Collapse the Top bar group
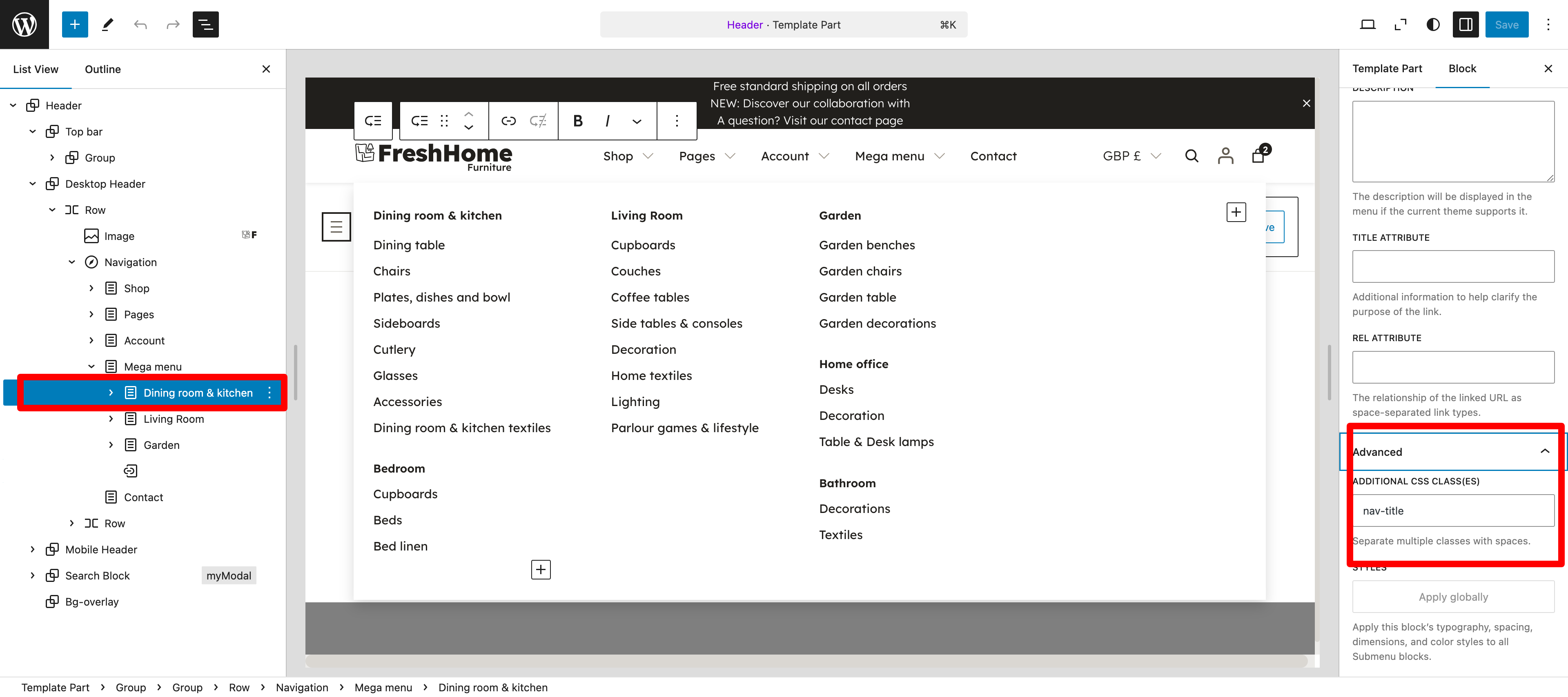Image resolution: width=1568 pixels, height=697 pixels. pos(32,131)
